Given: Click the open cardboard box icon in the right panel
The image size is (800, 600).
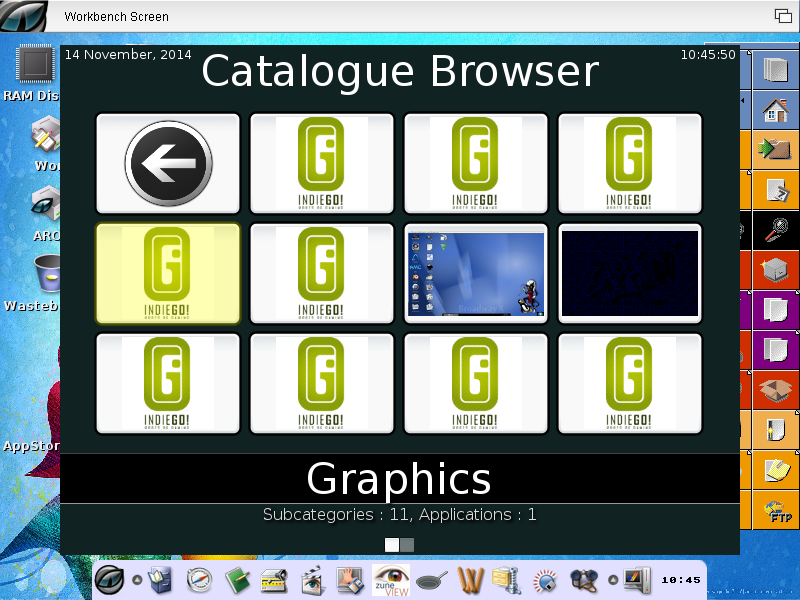Looking at the screenshot, I should click(776, 390).
